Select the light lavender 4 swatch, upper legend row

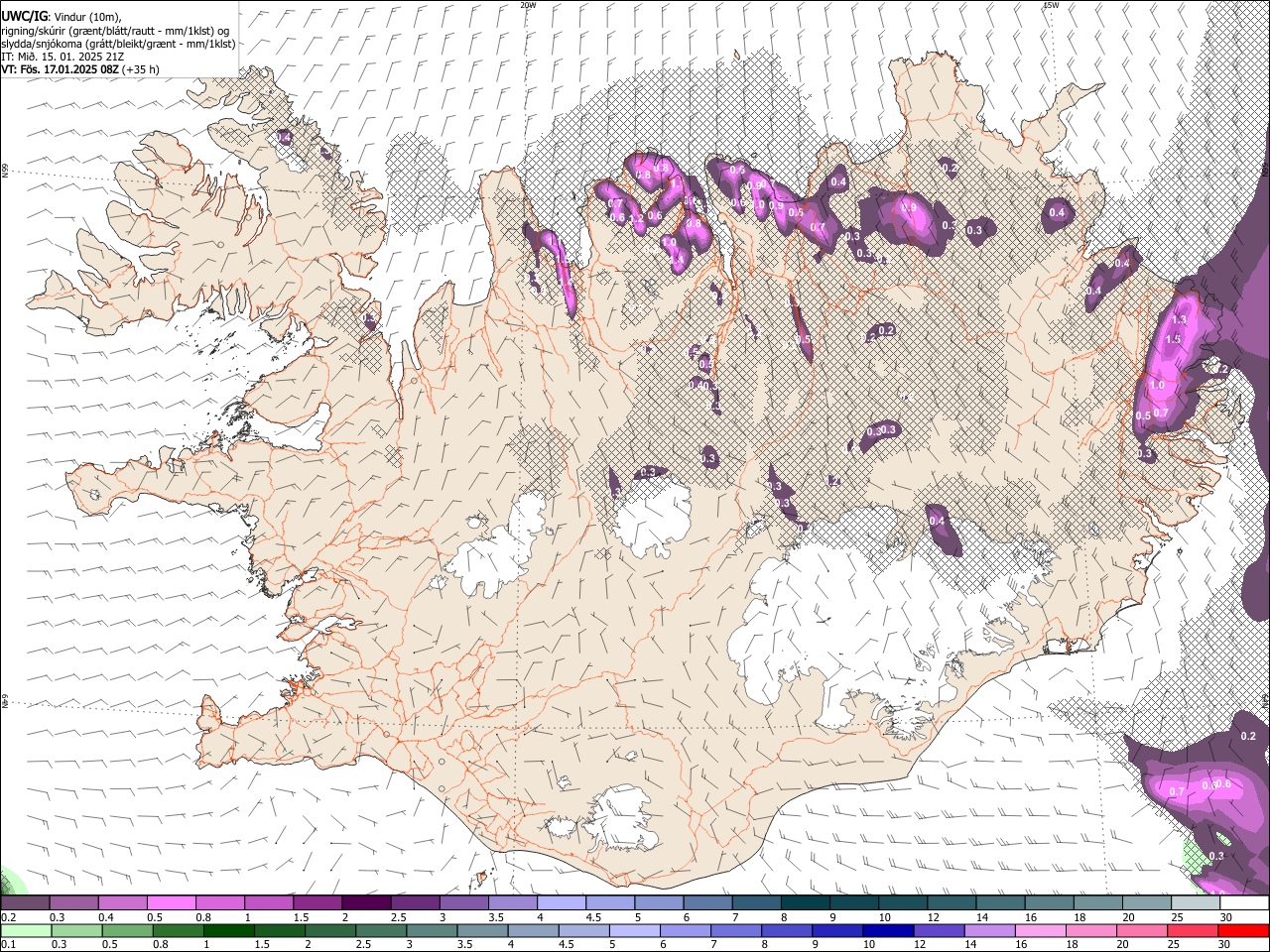(562, 903)
